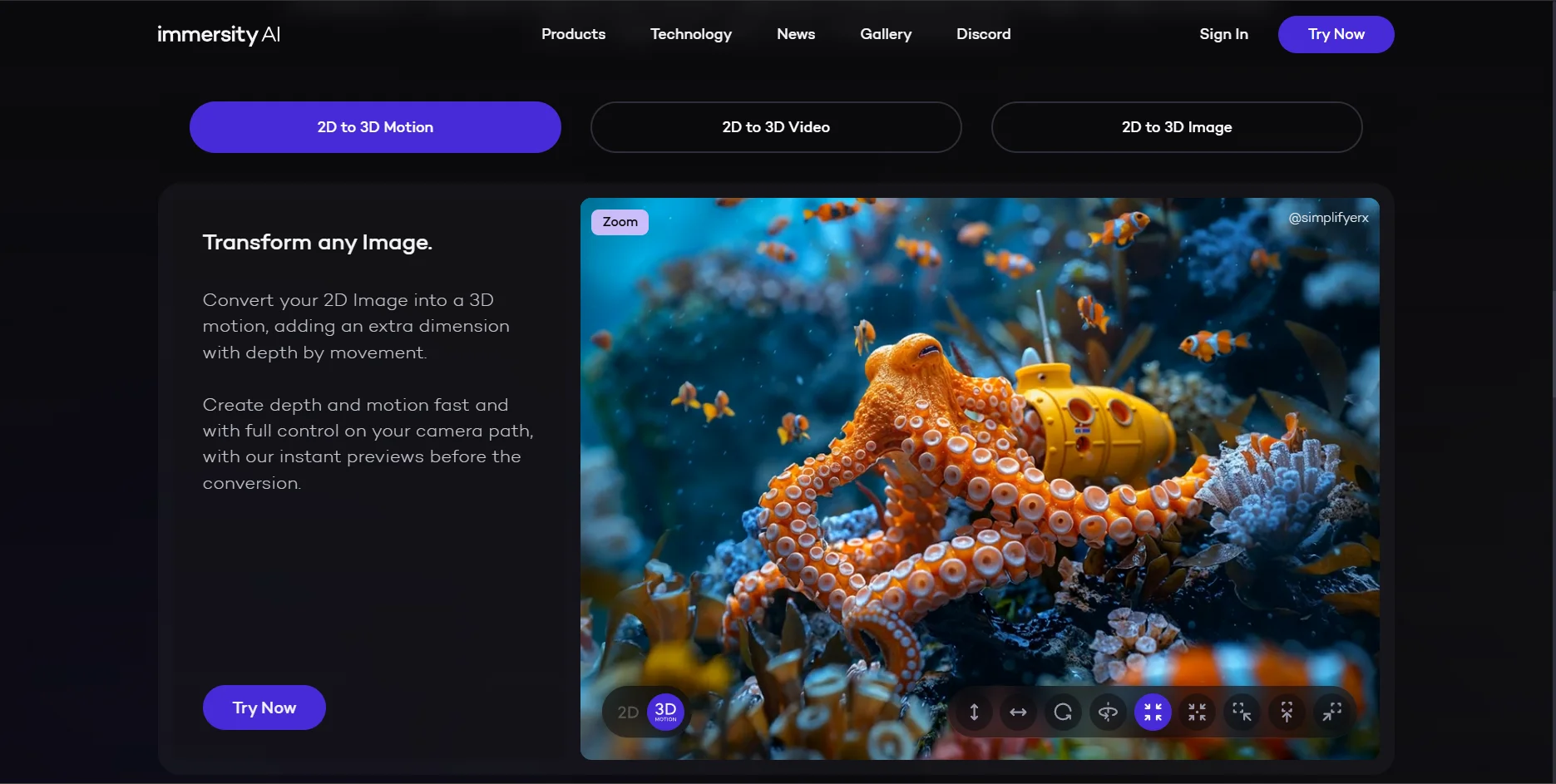Click the header Try Now button
The width and height of the screenshot is (1556, 784).
click(x=1336, y=34)
